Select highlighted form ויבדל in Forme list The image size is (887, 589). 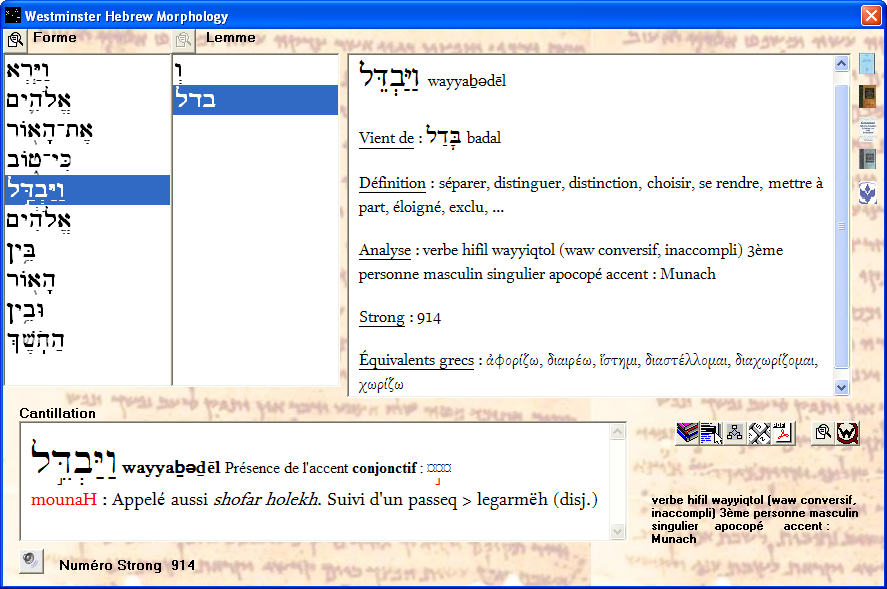[x=87, y=190]
